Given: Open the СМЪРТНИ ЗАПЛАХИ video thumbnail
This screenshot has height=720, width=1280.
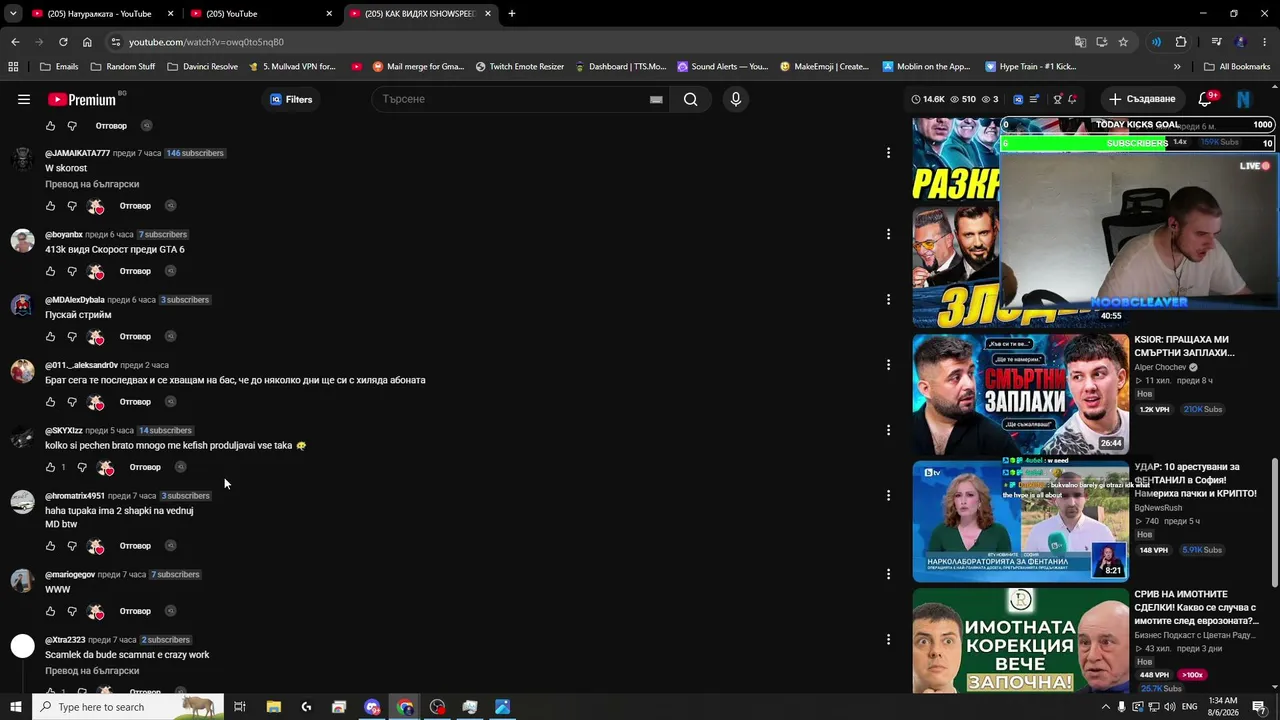Looking at the screenshot, I should click(x=1021, y=394).
